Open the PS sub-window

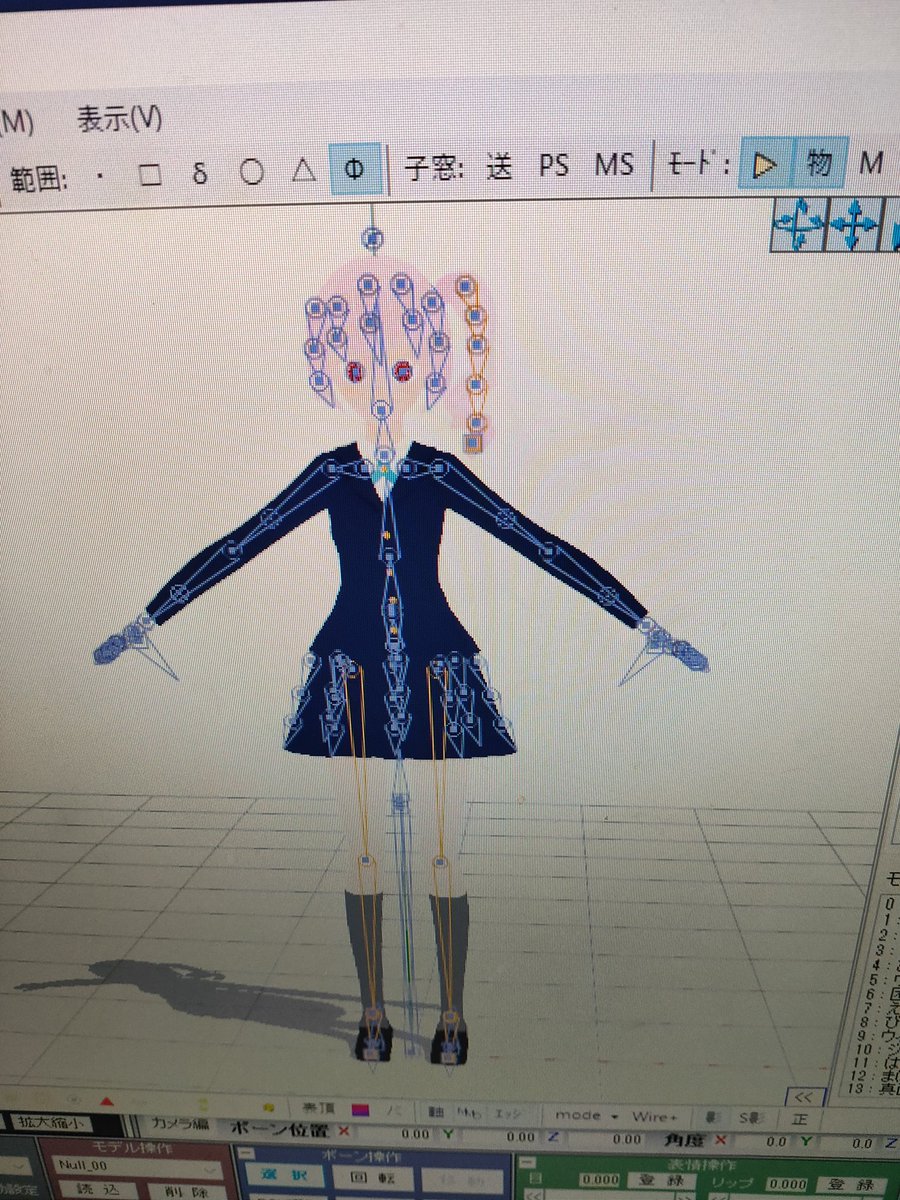pos(554,165)
